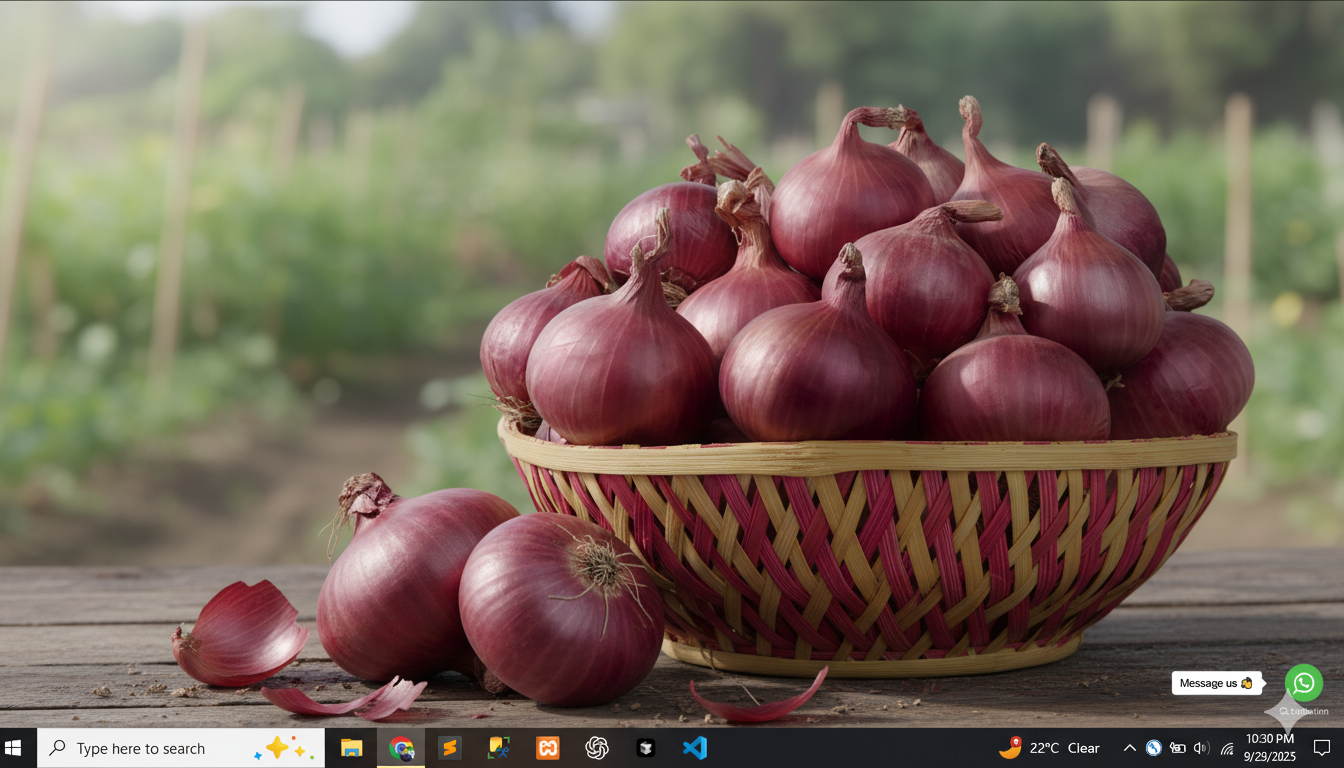Launch Google Chrome on the taskbar
This screenshot has height=768, width=1344.
[400, 747]
